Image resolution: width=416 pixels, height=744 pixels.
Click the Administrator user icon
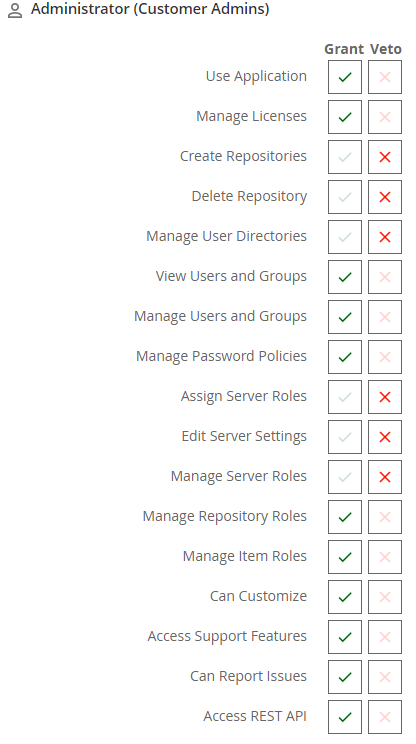click(15, 10)
